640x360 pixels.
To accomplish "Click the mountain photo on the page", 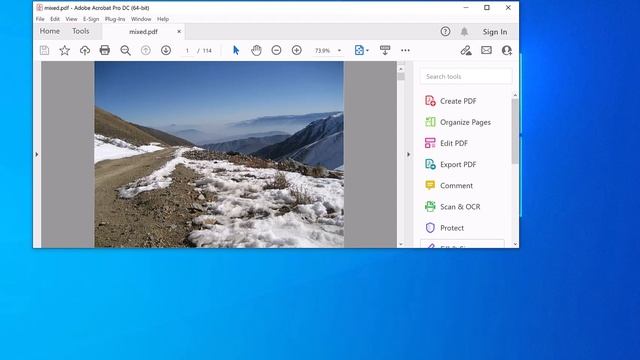I will click(219, 154).
